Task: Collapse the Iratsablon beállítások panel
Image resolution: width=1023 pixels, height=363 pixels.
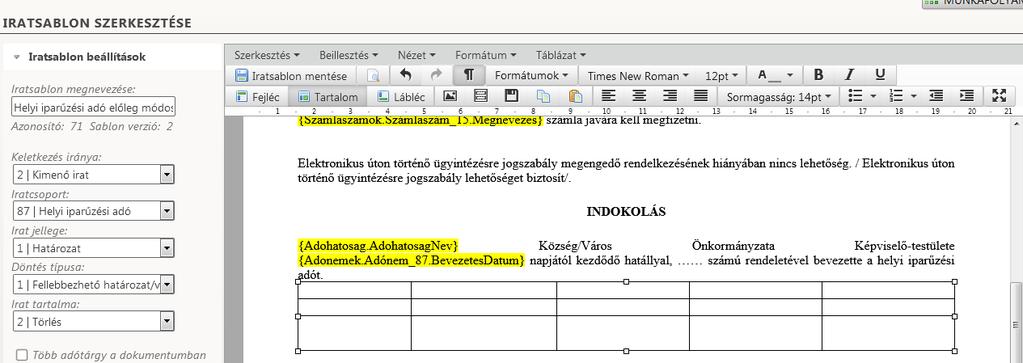Action: (x=17, y=57)
